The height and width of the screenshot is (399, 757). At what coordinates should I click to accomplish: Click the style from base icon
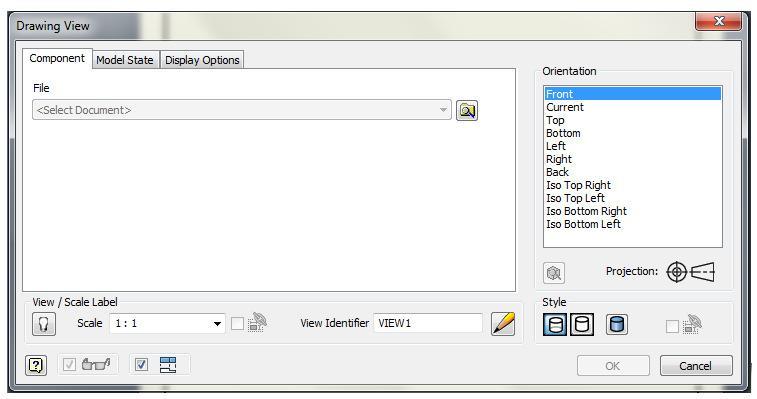(x=691, y=324)
